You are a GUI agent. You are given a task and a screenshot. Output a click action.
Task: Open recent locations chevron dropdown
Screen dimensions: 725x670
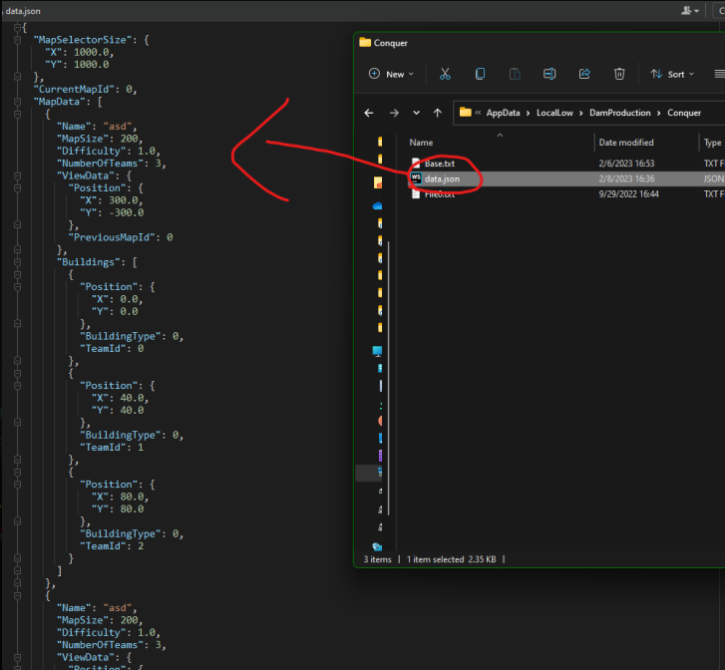click(x=416, y=113)
